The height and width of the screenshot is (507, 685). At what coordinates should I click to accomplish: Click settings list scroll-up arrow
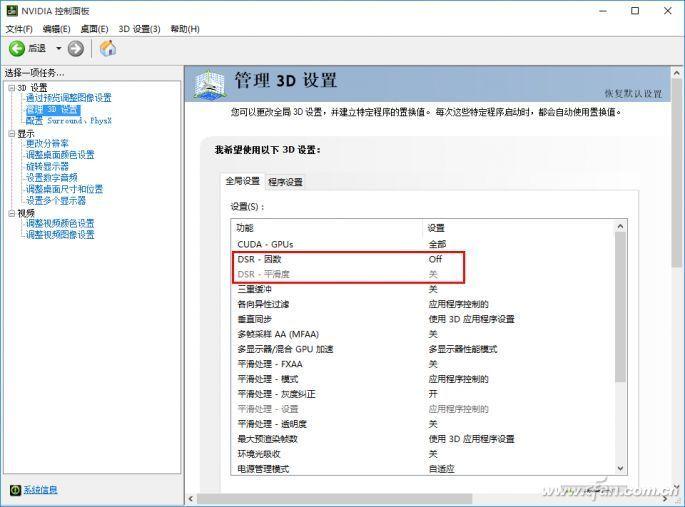(x=620, y=226)
